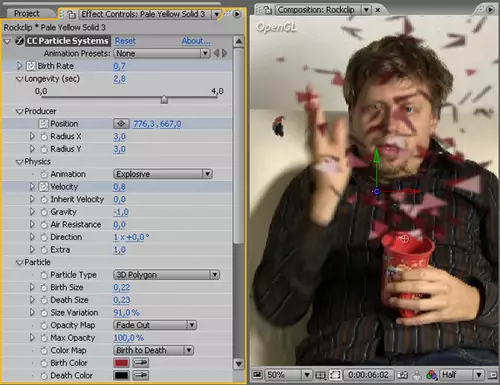Select next animation preset arrow

pyautogui.click(x=225, y=53)
